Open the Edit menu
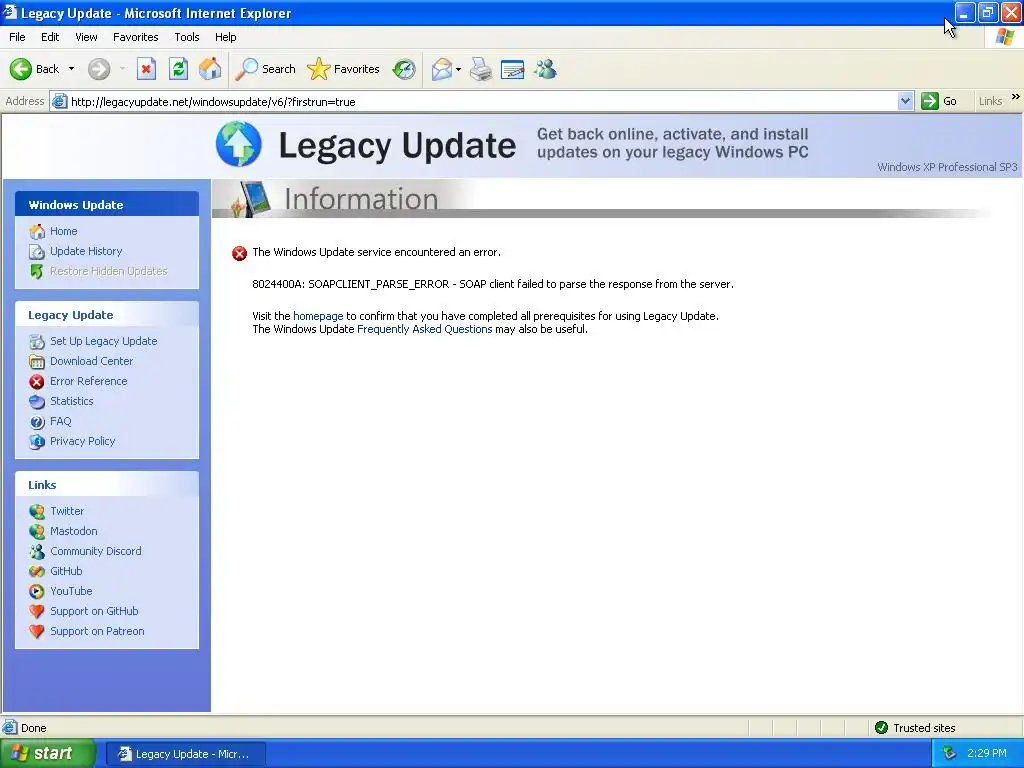1024x768 pixels. tap(50, 37)
